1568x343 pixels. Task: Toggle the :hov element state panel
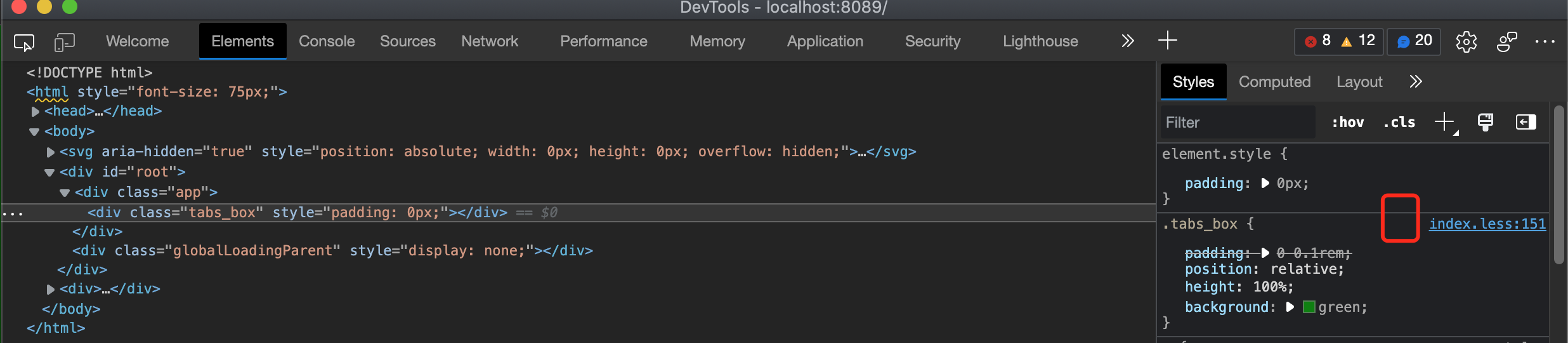[x=1348, y=122]
